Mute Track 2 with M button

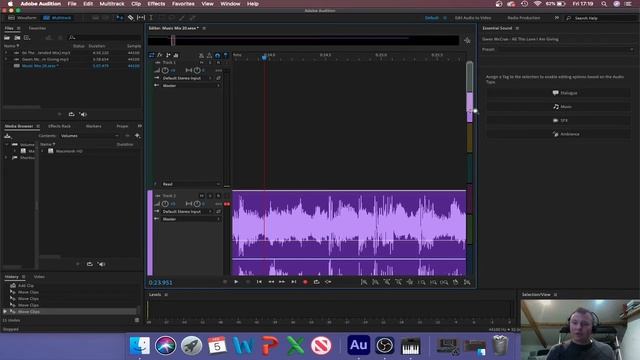(x=202, y=196)
